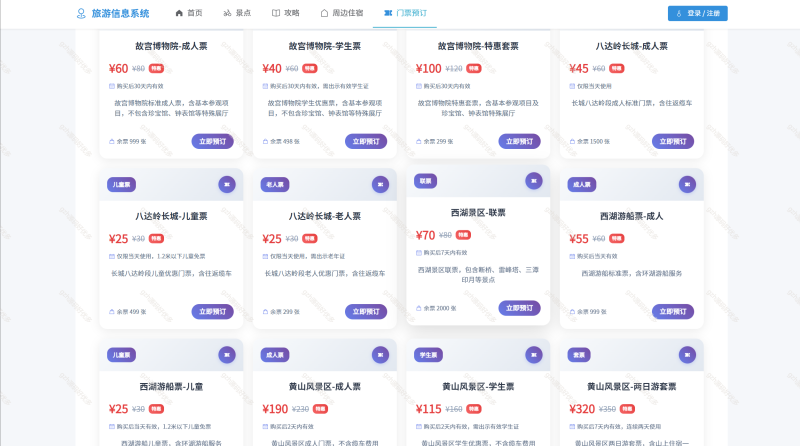Click 余票 2000 张 on 西湖景区-联票
The width and height of the screenshot is (800, 446).
coord(440,308)
